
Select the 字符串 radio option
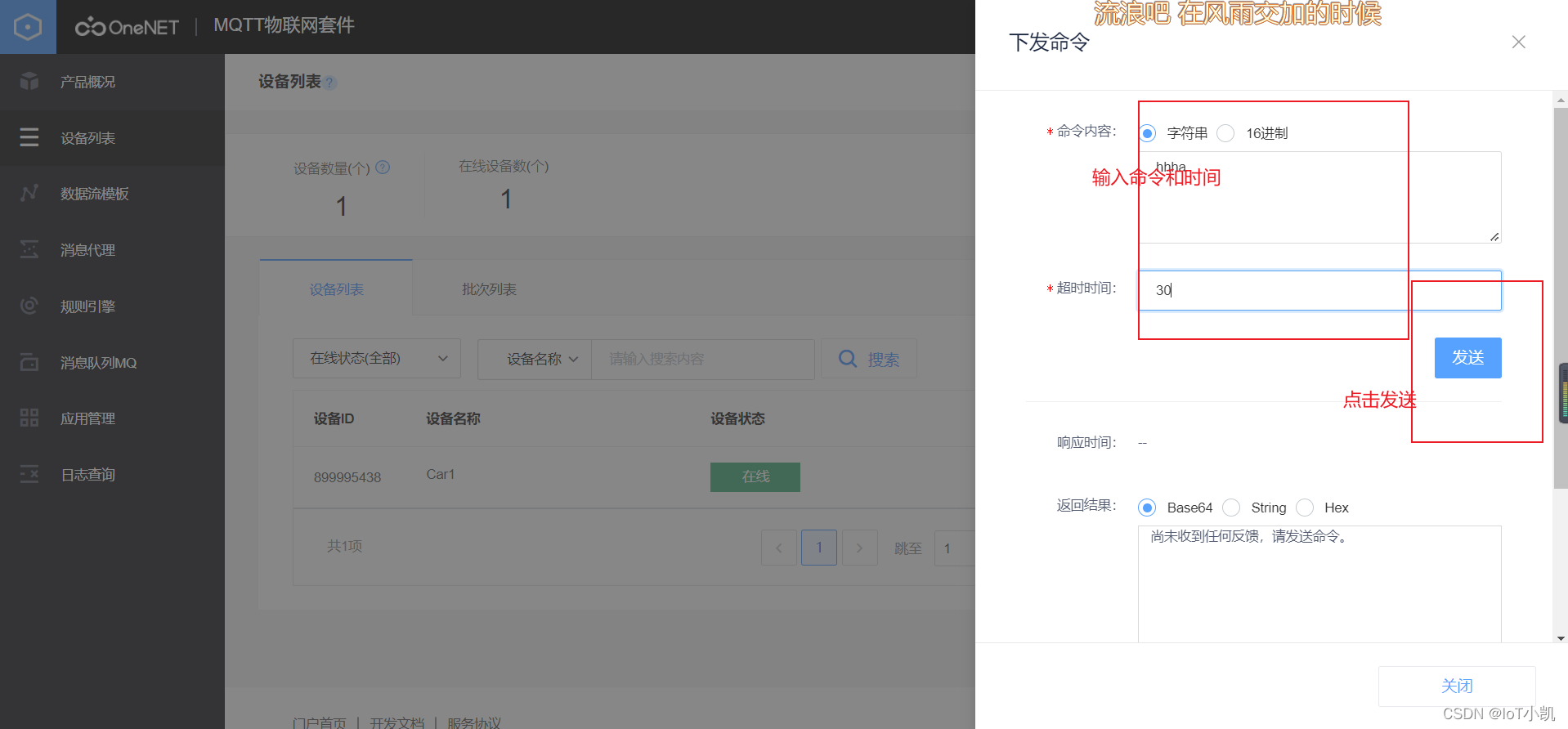pyautogui.click(x=1148, y=133)
